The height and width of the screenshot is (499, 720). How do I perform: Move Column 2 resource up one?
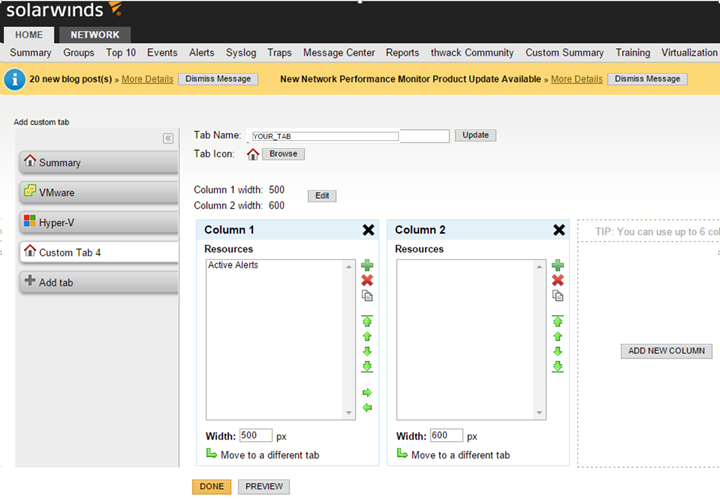pos(557,336)
